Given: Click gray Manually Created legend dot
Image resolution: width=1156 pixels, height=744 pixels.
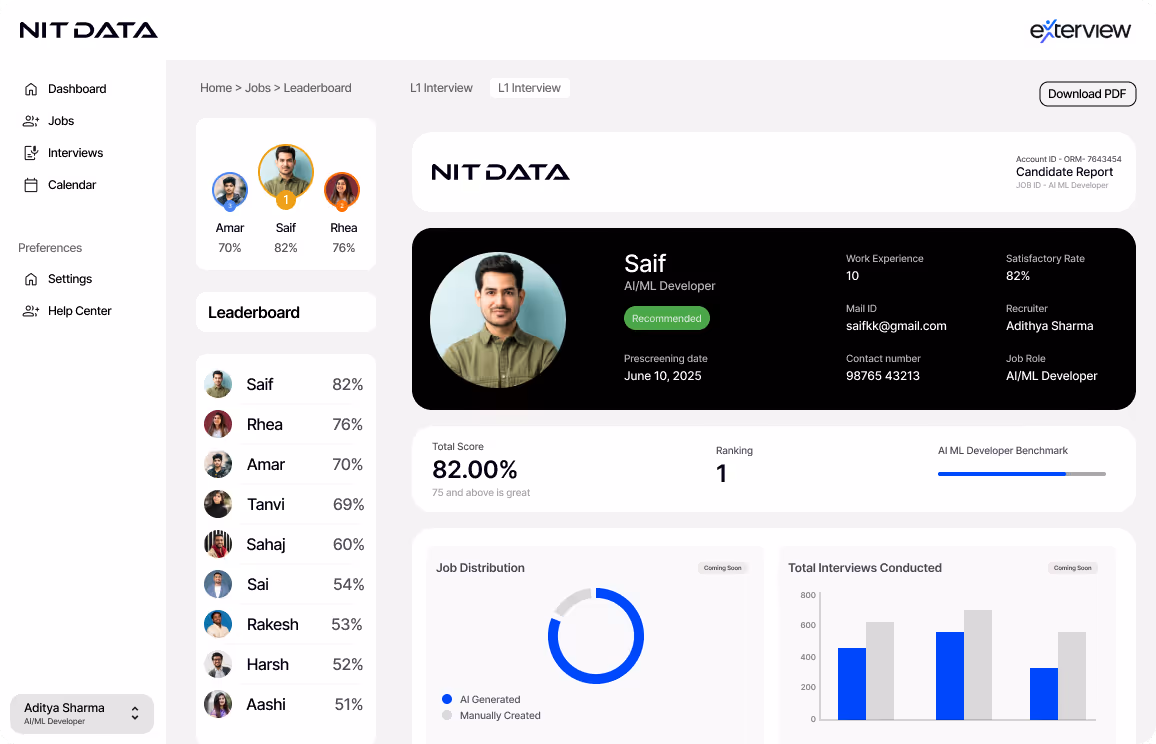Looking at the screenshot, I should (x=447, y=715).
